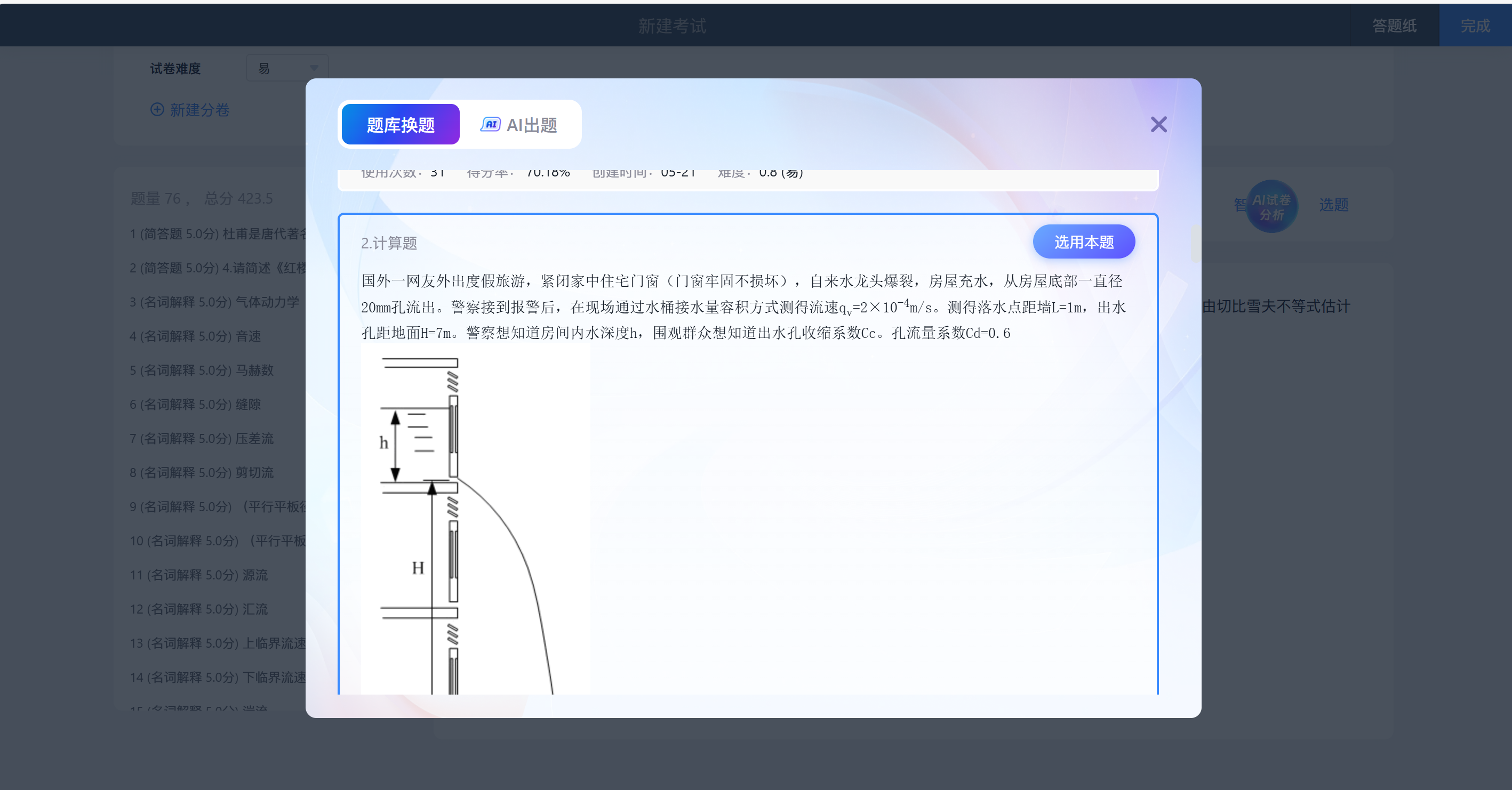Select question 3 气体动力学 in list
The height and width of the screenshot is (790, 1512).
pos(214,302)
